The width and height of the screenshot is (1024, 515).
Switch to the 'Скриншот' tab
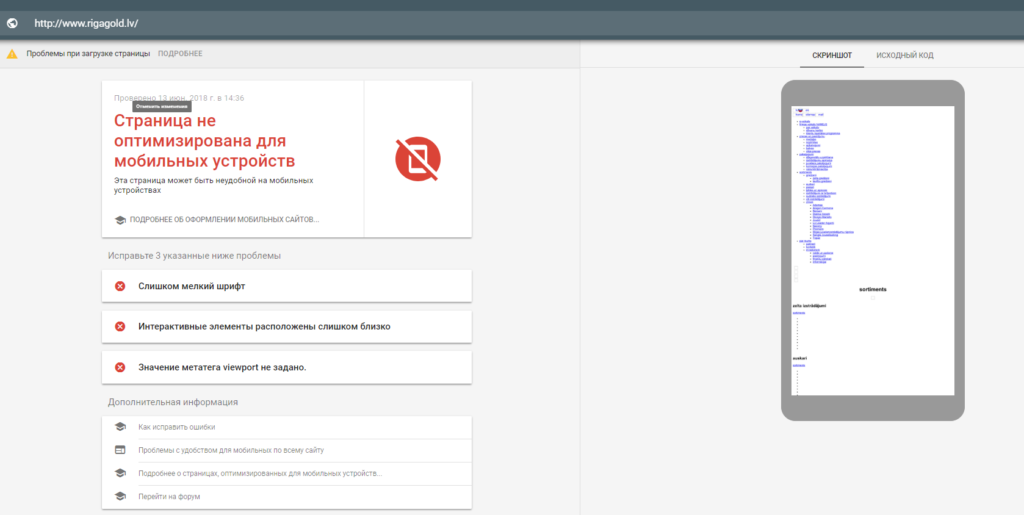coord(831,55)
